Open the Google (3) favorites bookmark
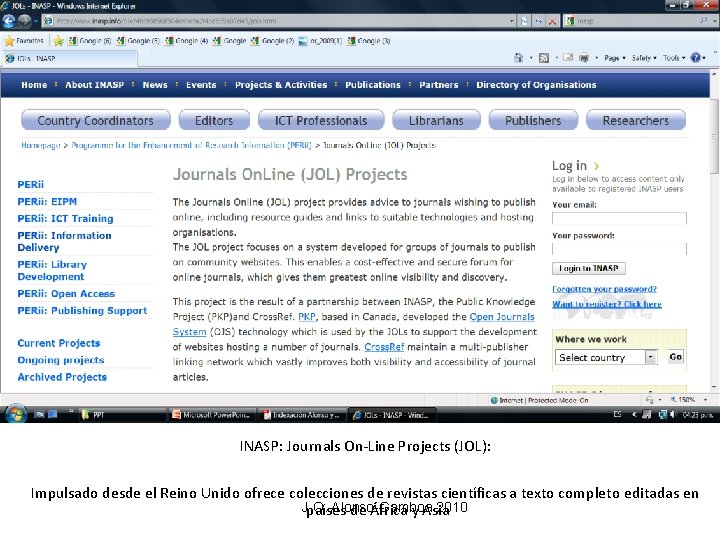The width and height of the screenshot is (720, 540). pyautogui.click(x=369, y=41)
